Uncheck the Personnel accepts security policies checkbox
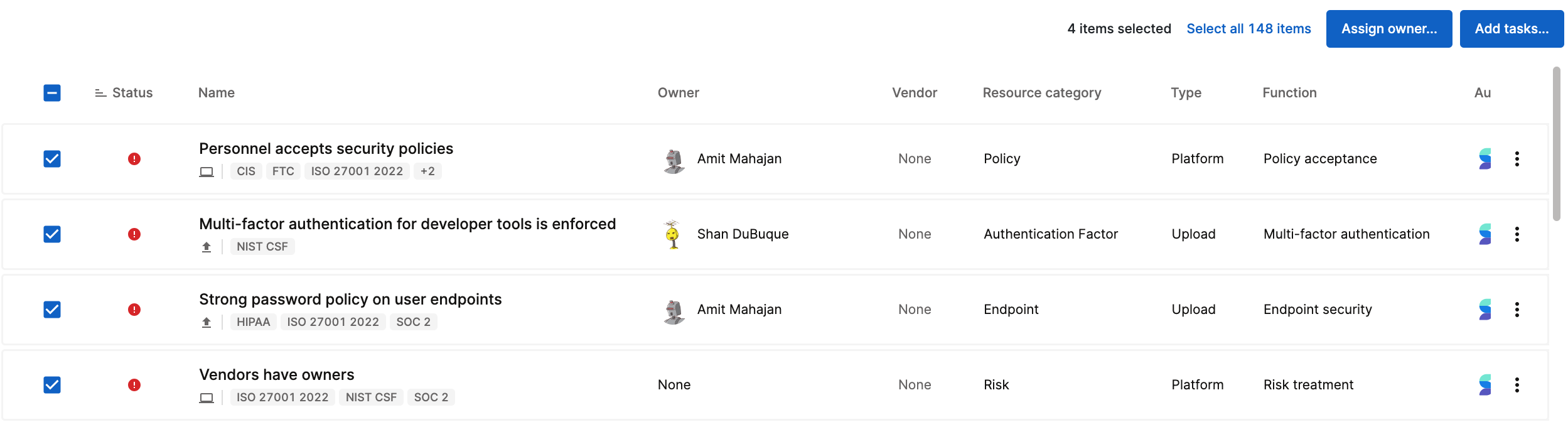Image resolution: width=1568 pixels, height=422 pixels. [52, 159]
